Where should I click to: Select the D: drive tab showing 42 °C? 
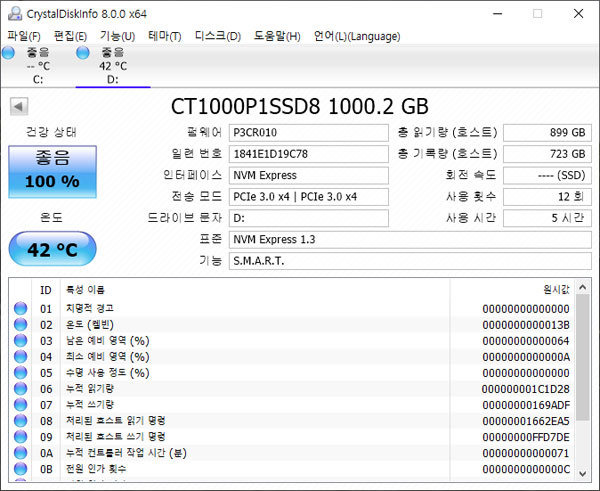(113, 66)
